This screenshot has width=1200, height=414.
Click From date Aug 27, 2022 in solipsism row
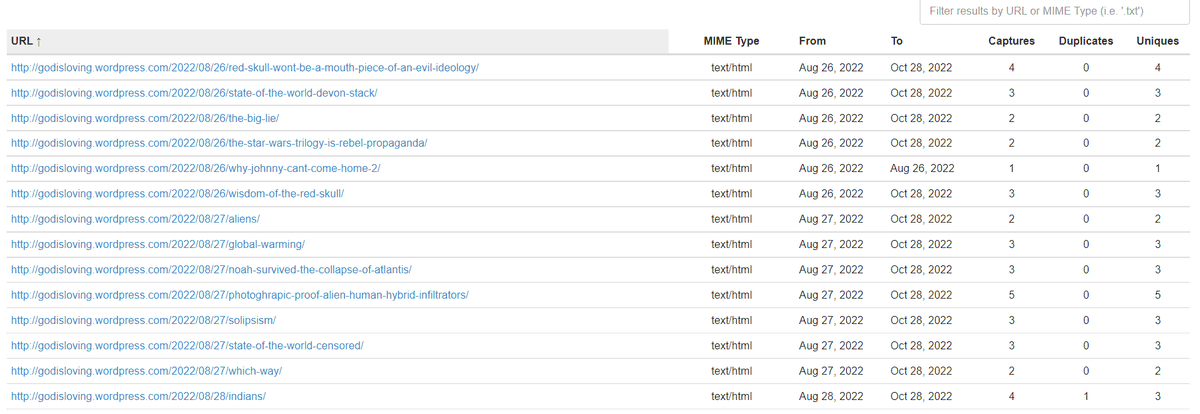(x=831, y=320)
